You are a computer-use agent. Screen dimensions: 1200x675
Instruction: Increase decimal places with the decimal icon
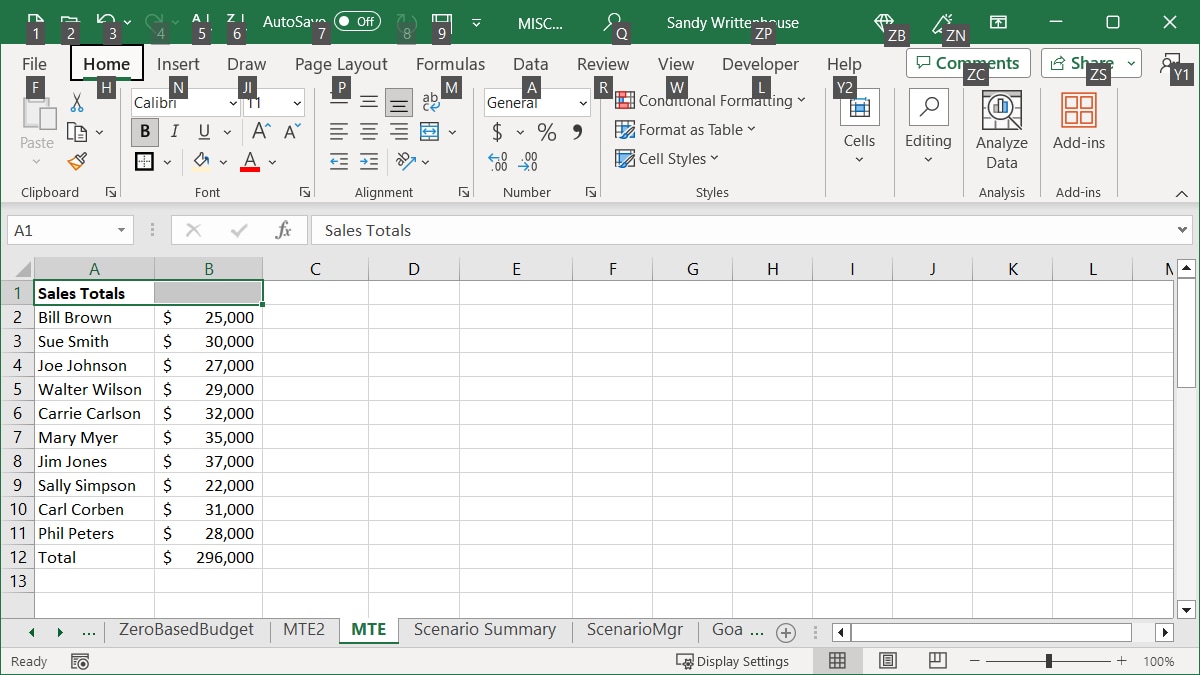[x=497, y=161]
